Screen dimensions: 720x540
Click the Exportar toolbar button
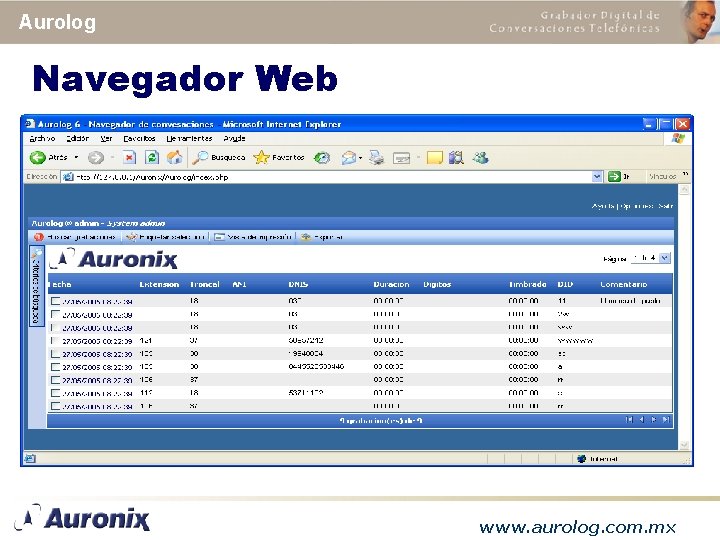[321, 237]
